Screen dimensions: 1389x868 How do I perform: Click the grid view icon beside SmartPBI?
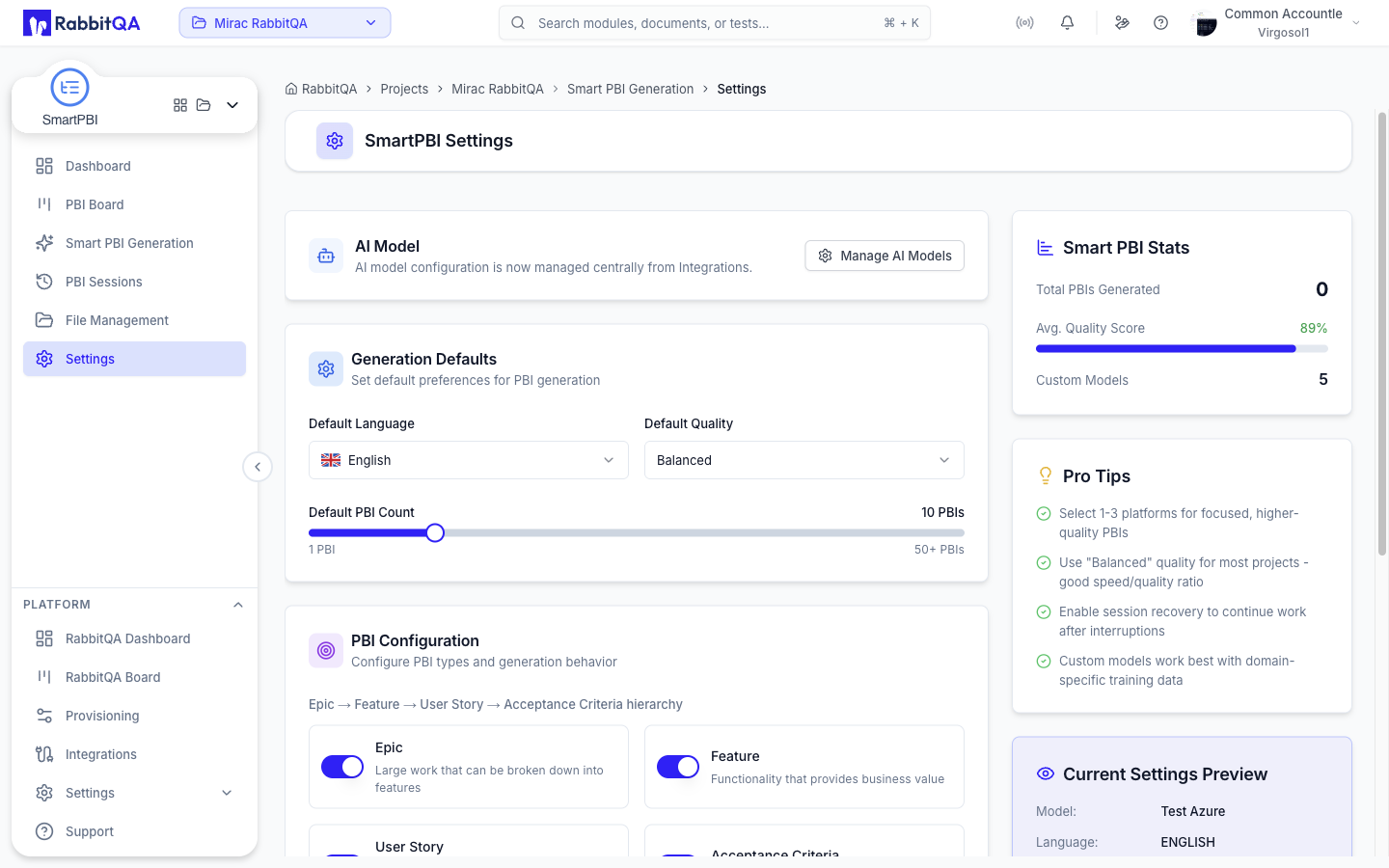180,105
